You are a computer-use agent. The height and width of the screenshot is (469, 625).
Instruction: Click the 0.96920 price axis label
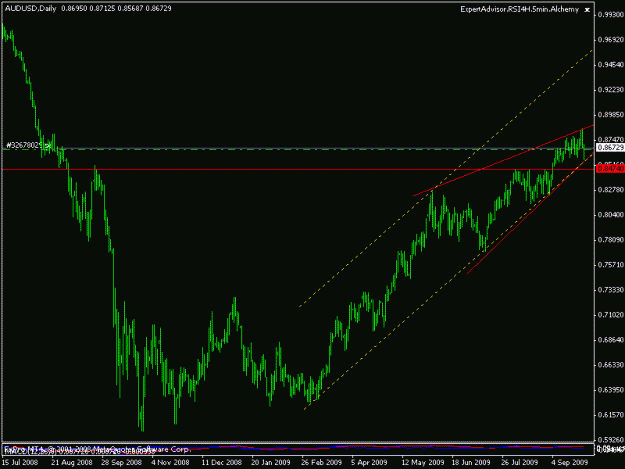(x=611, y=40)
